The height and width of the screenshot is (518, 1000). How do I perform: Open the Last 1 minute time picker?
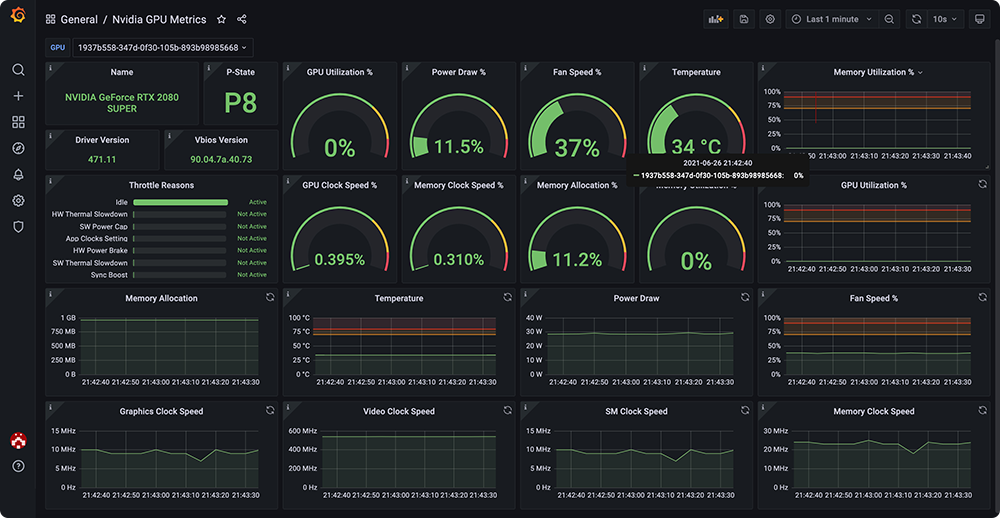[x=832, y=19]
